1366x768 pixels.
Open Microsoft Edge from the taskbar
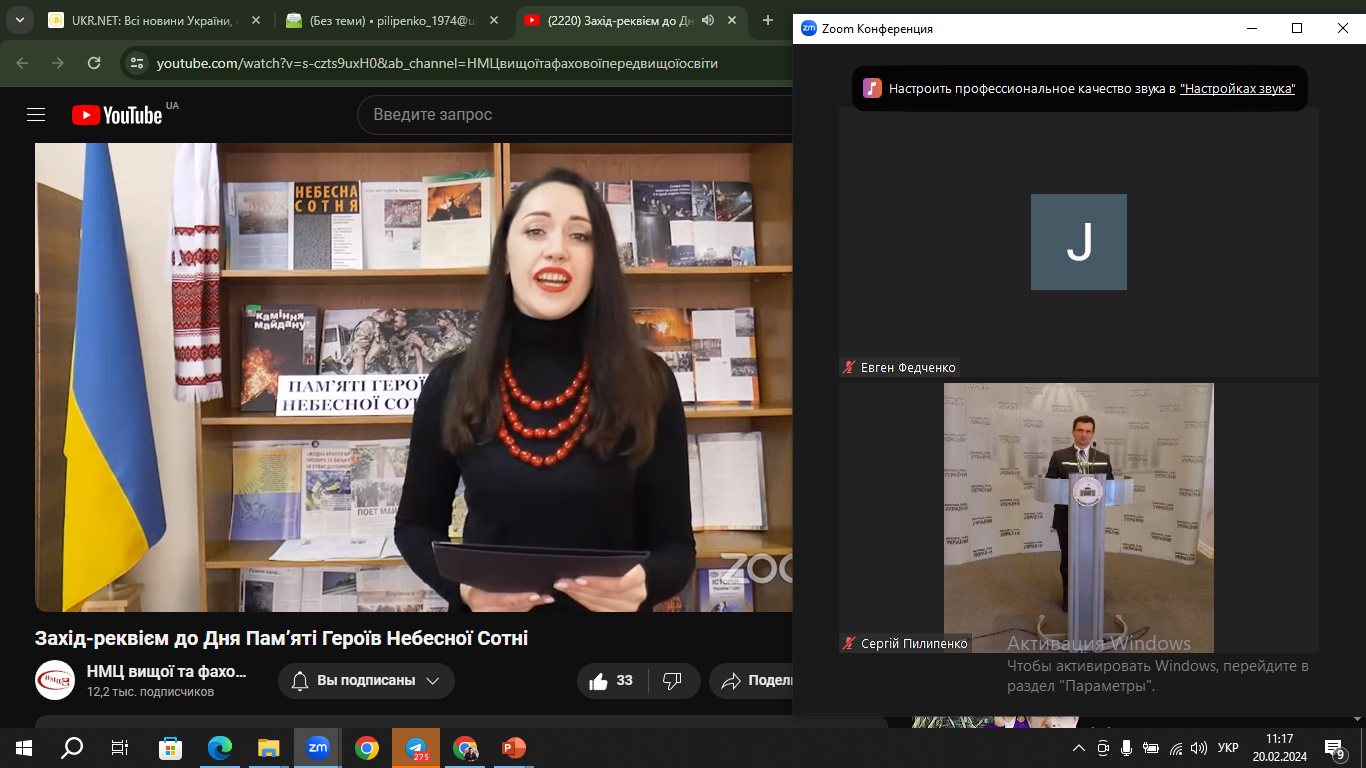click(220, 748)
